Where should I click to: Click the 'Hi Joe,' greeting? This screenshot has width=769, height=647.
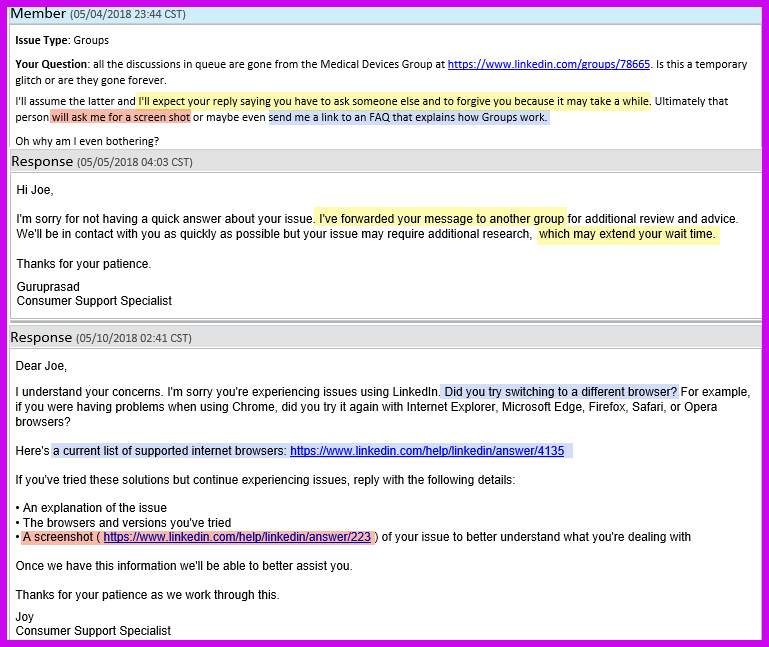pyautogui.click(x=35, y=190)
